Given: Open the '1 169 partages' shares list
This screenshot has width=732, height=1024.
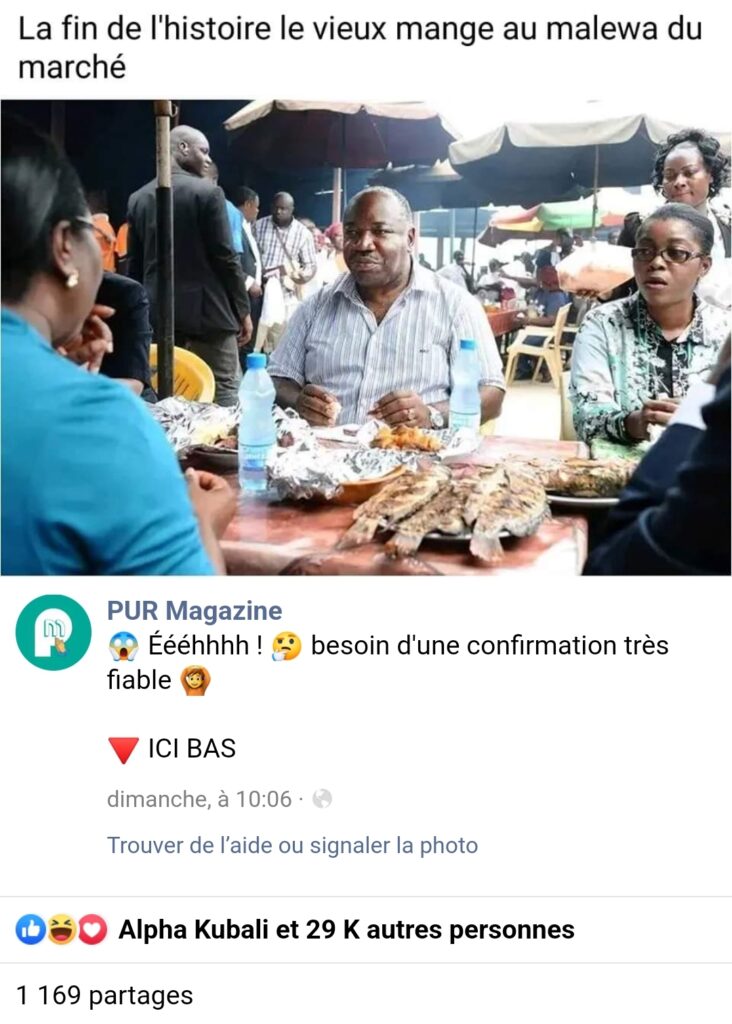Looking at the screenshot, I should click(104, 995).
